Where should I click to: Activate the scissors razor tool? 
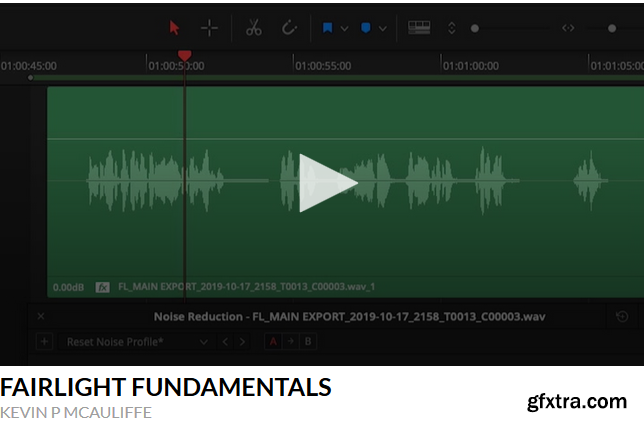[x=254, y=28]
